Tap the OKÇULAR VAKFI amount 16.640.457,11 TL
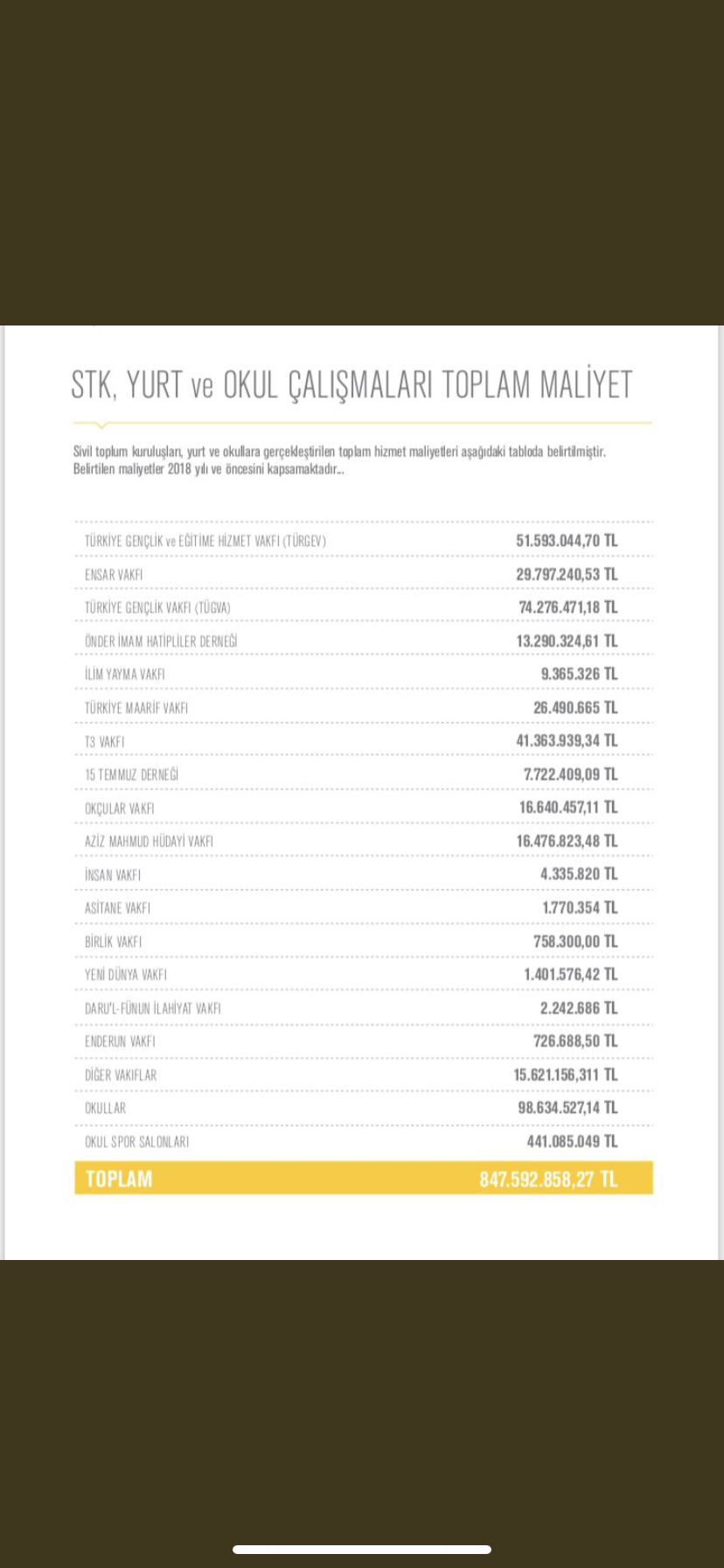724x1568 pixels. 567,808
